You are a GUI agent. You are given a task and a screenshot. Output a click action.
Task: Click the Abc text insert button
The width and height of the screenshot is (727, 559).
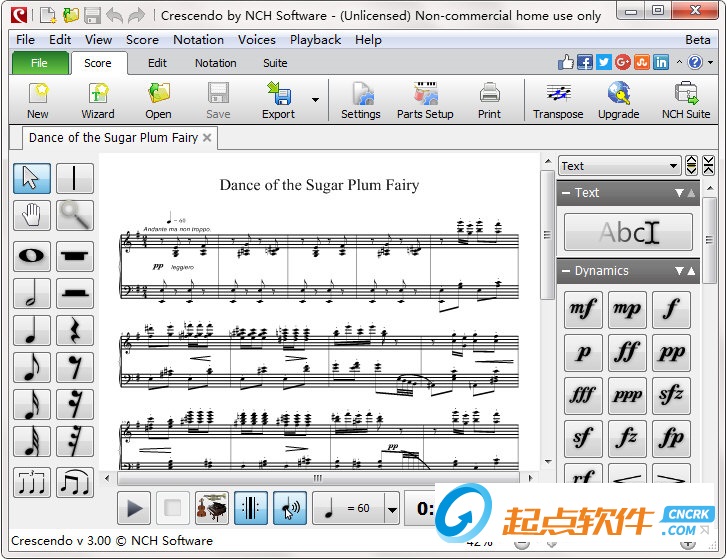628,232
